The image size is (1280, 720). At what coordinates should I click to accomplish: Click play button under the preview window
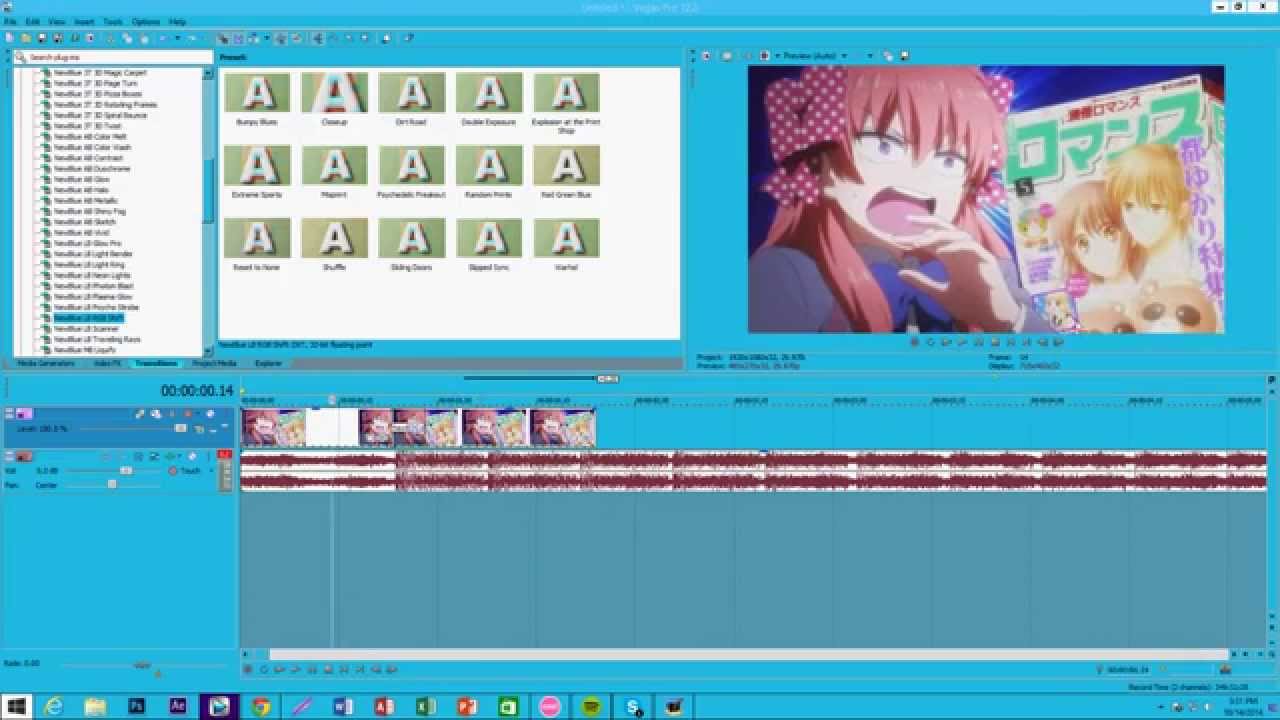pos(962,342)
